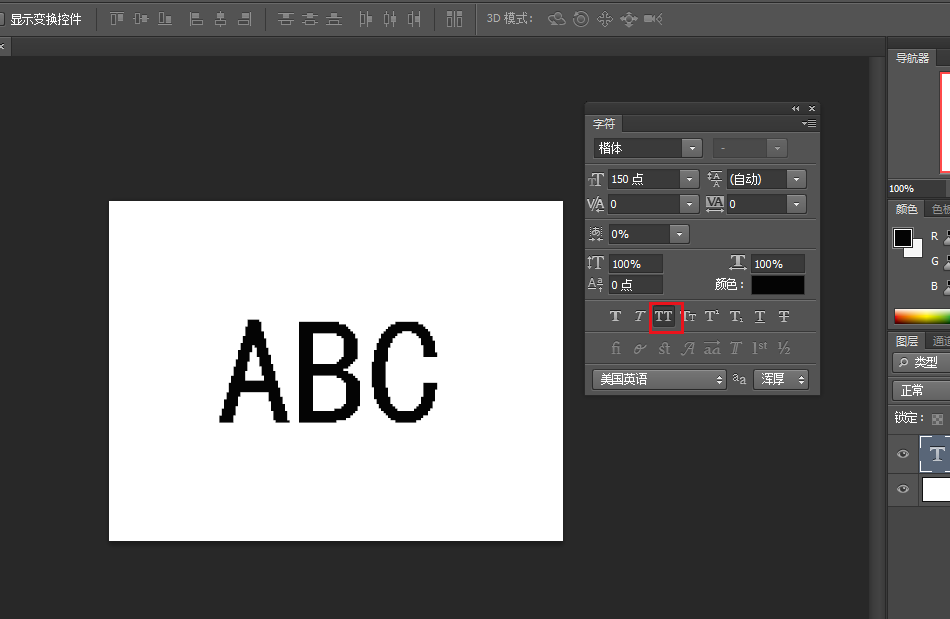Select the 3D rotate object mode

557,19
